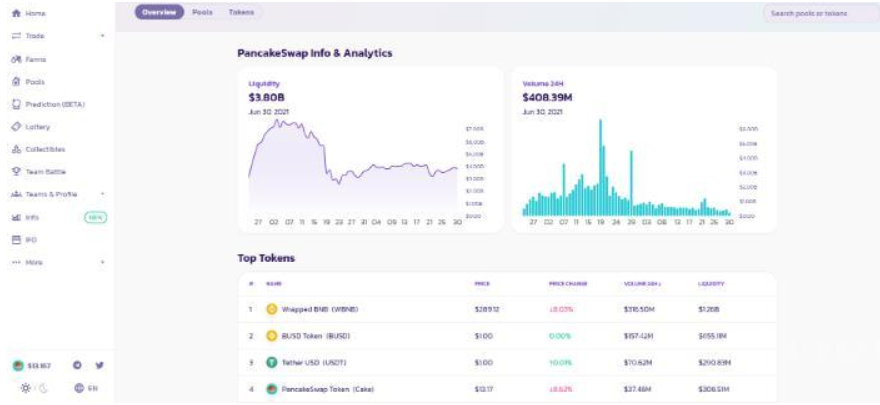
Task: Expand the More menu in the sidebar
Action: (103, 263)
